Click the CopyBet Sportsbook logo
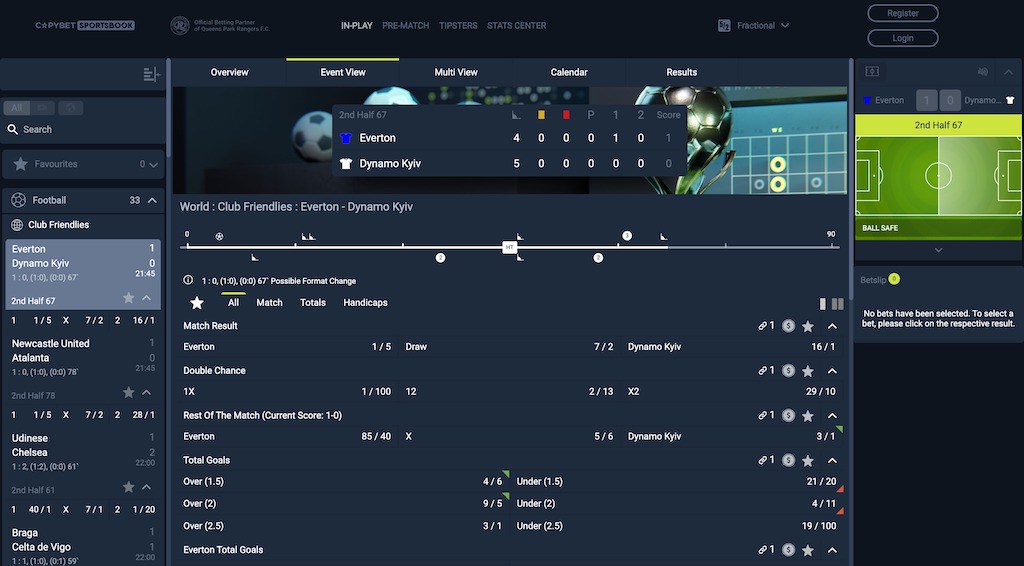This screenshot has width=1024, height=566. point(85,25)
